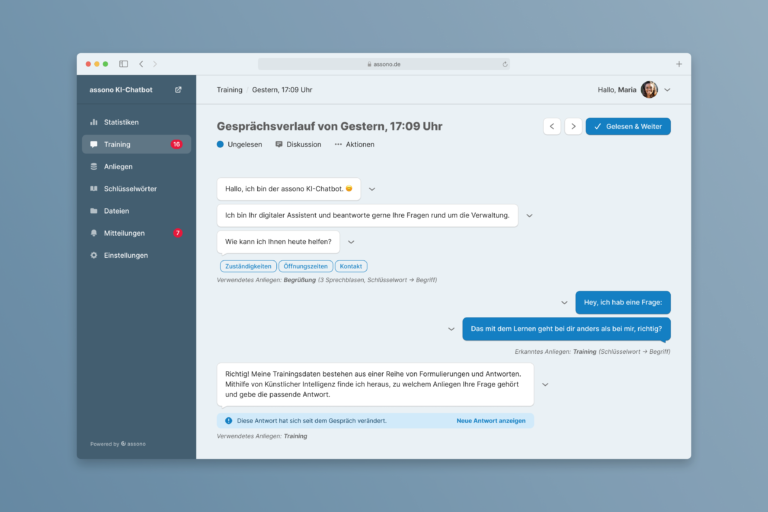Click the 'Gestern, 17:09 Uhr' breadcrumb text

(x=282, y=90)
